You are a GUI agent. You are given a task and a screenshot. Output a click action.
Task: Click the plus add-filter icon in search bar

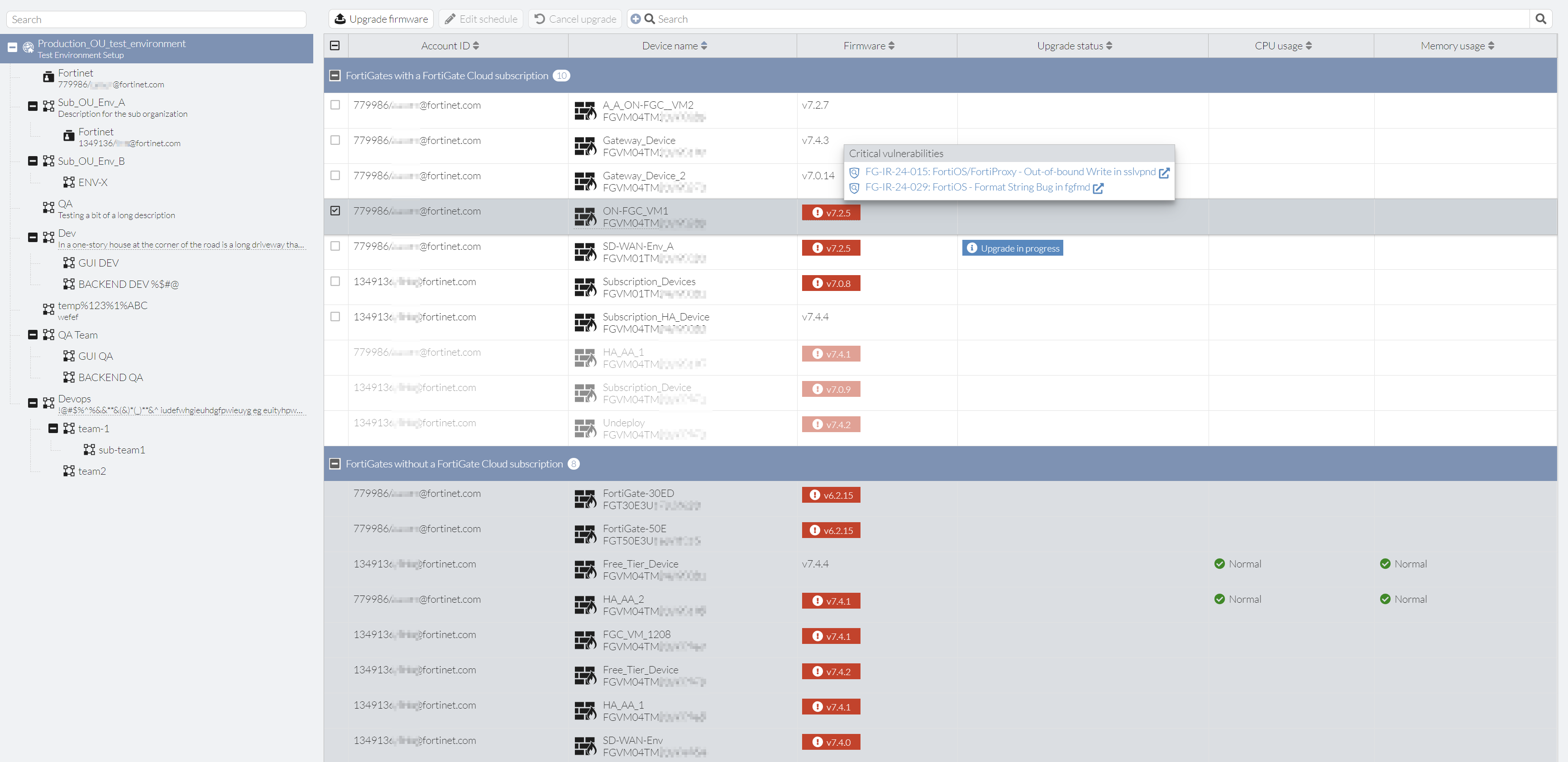(636, 19)
